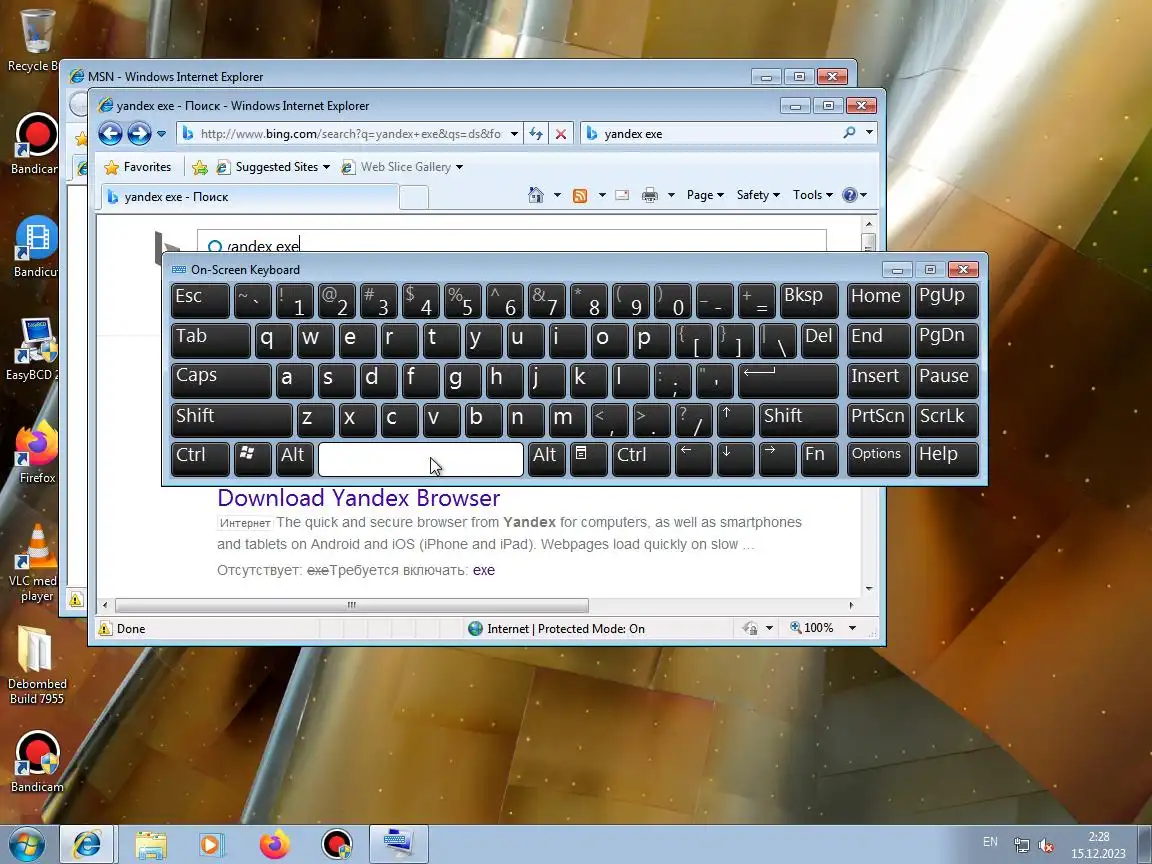Click the address bar with bing.com URL
The width and height of the screenshot is (1152, 864).
350,134
